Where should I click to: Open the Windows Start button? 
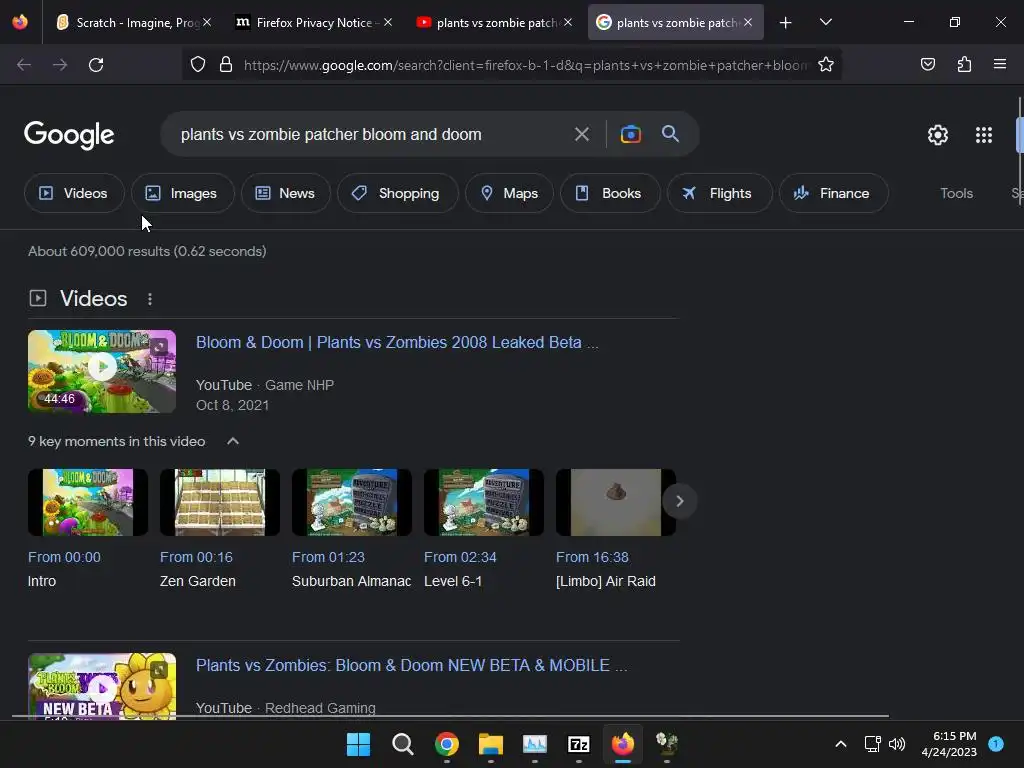[x=359, y=744]
